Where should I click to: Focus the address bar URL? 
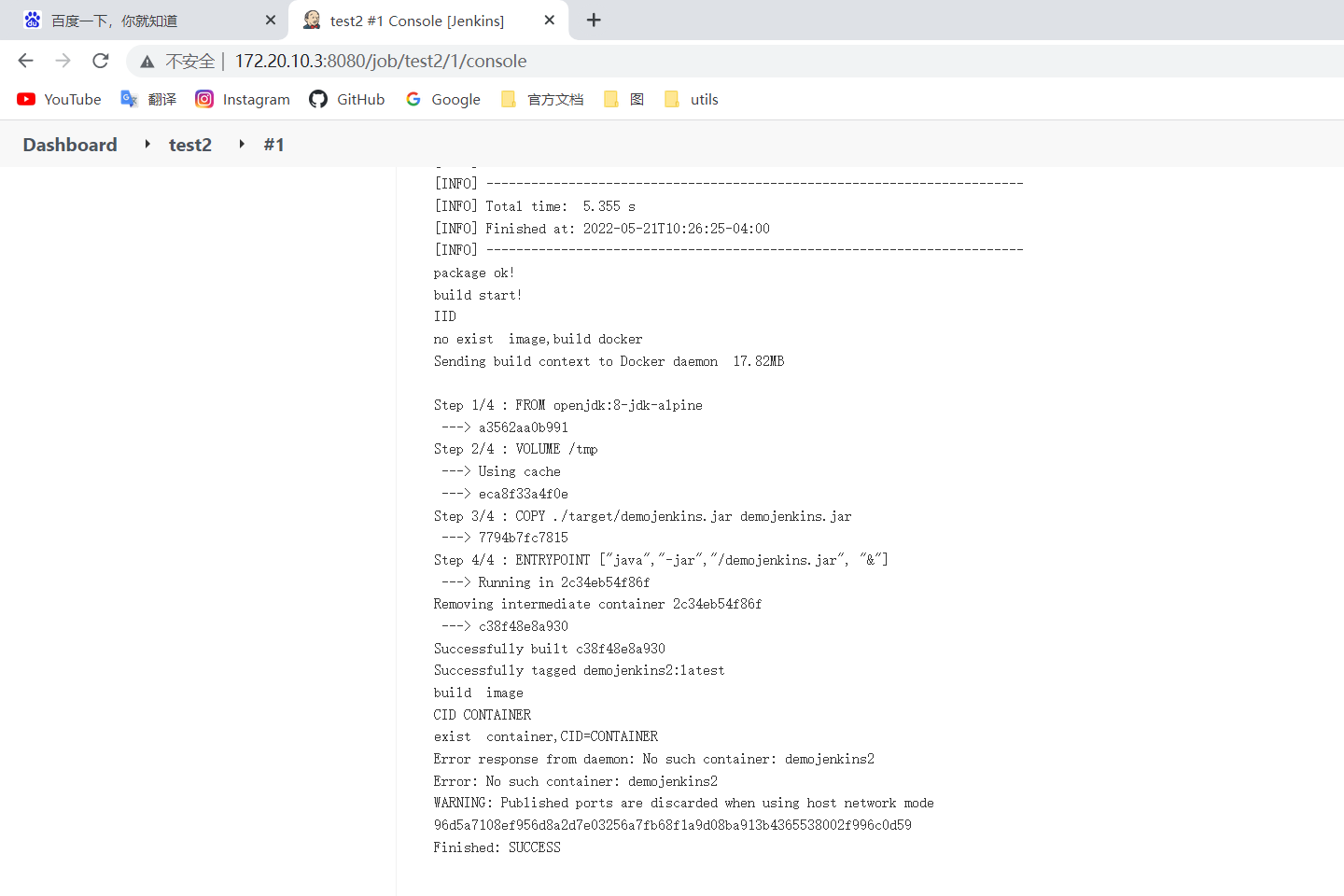[x=381, y=61]
